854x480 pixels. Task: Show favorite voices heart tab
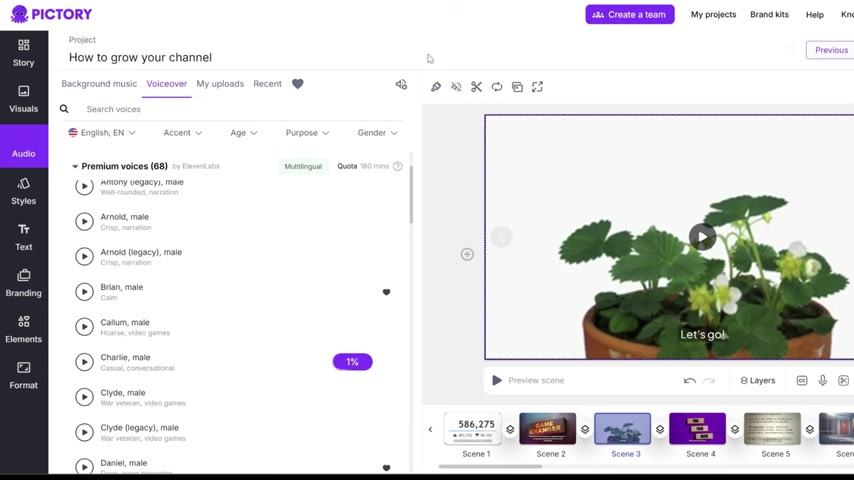tap(297, 84)
